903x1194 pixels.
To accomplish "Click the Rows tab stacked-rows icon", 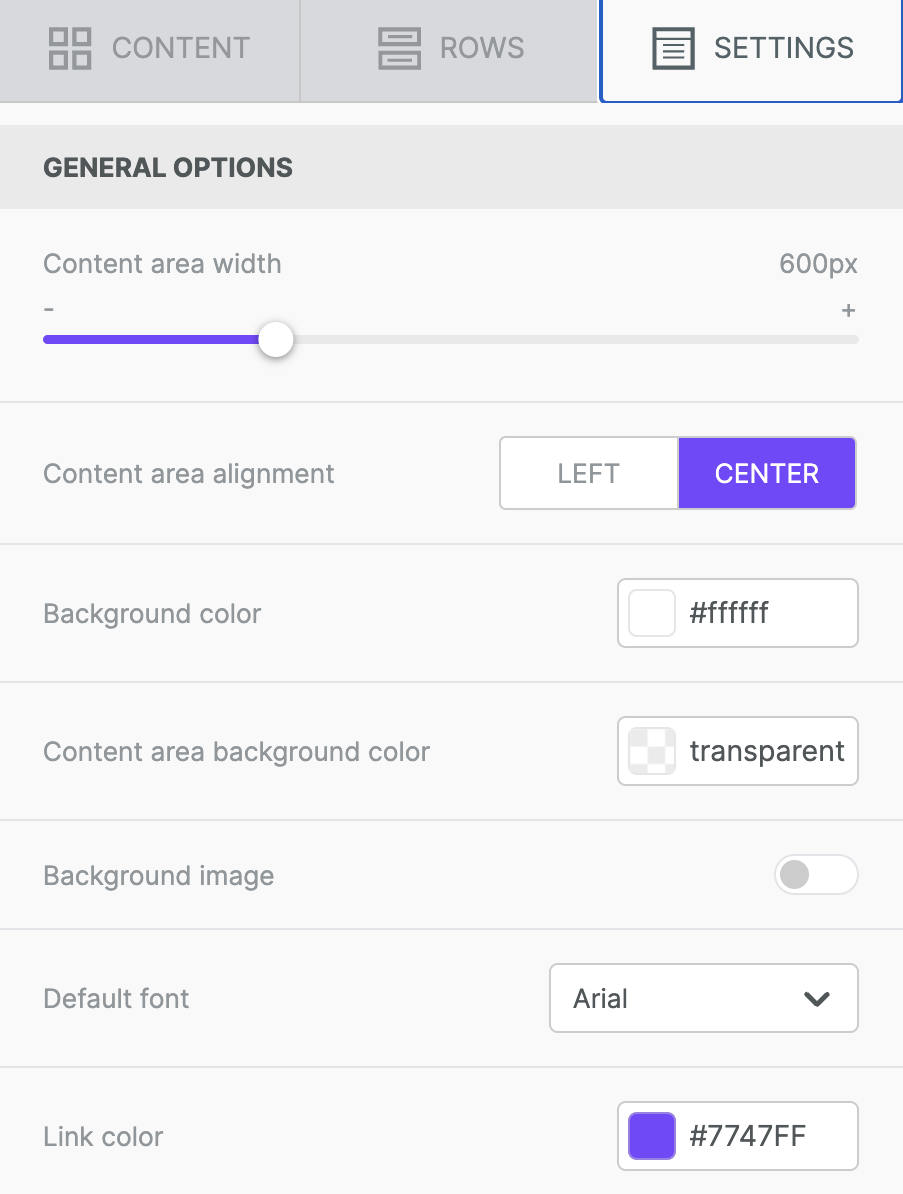I will point(399,47).
